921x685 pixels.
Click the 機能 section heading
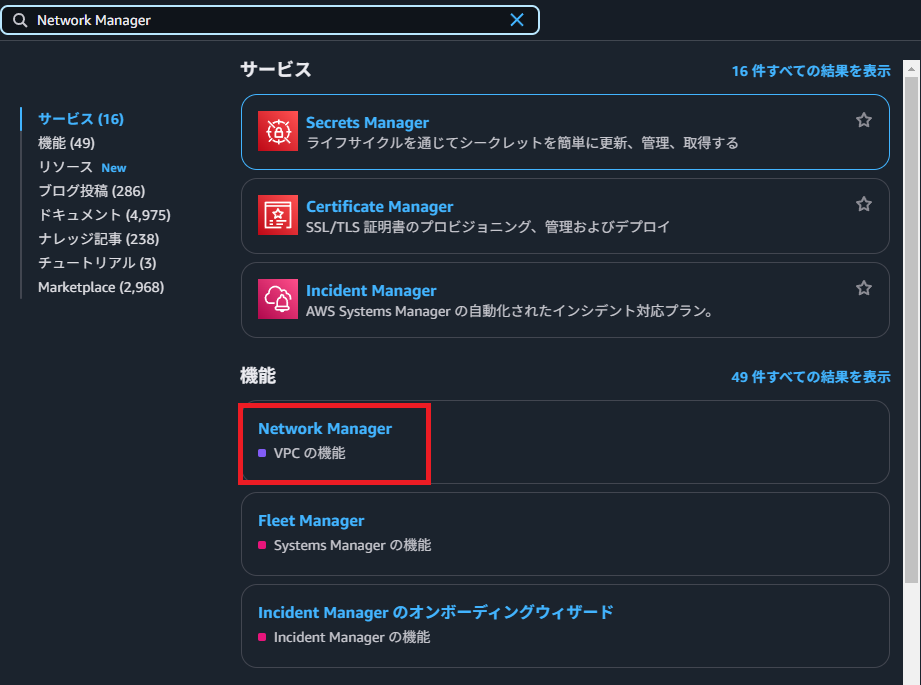click(258, 375)
